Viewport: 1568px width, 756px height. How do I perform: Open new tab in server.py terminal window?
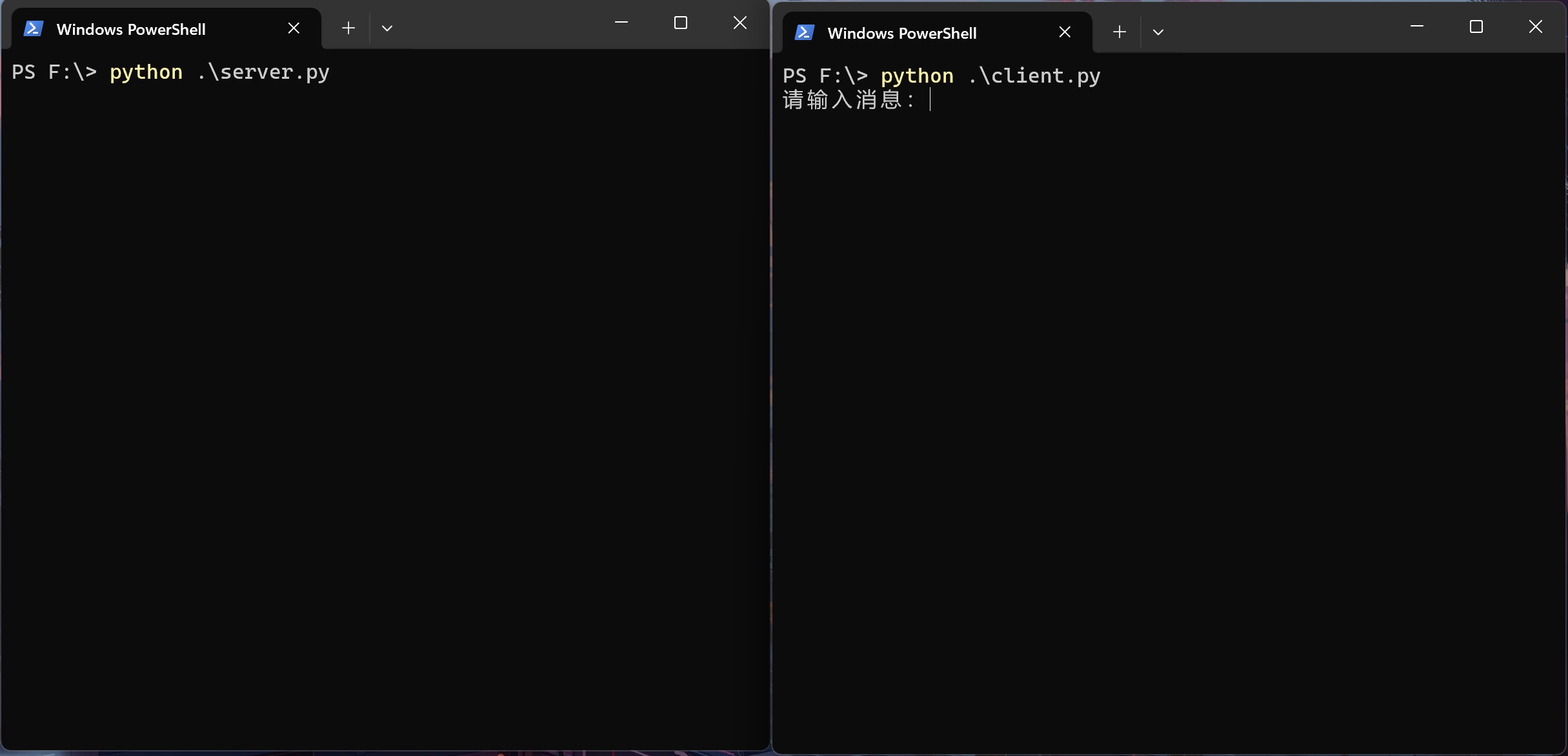(348, 28)
